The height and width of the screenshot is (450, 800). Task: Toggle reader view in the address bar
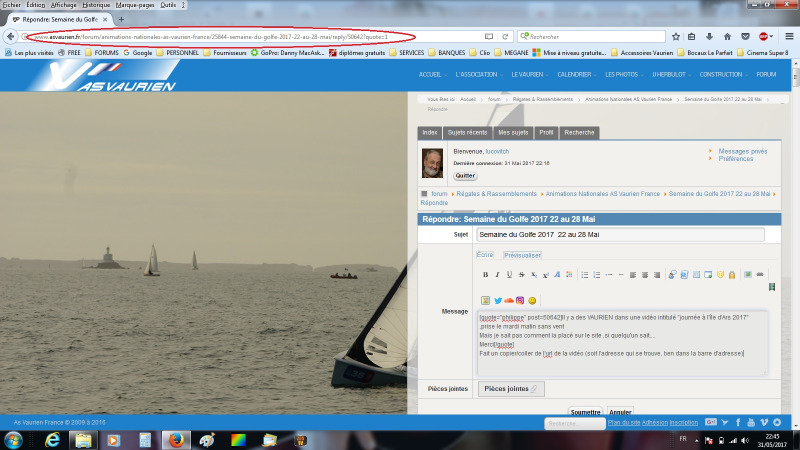[x=489, y=37]
